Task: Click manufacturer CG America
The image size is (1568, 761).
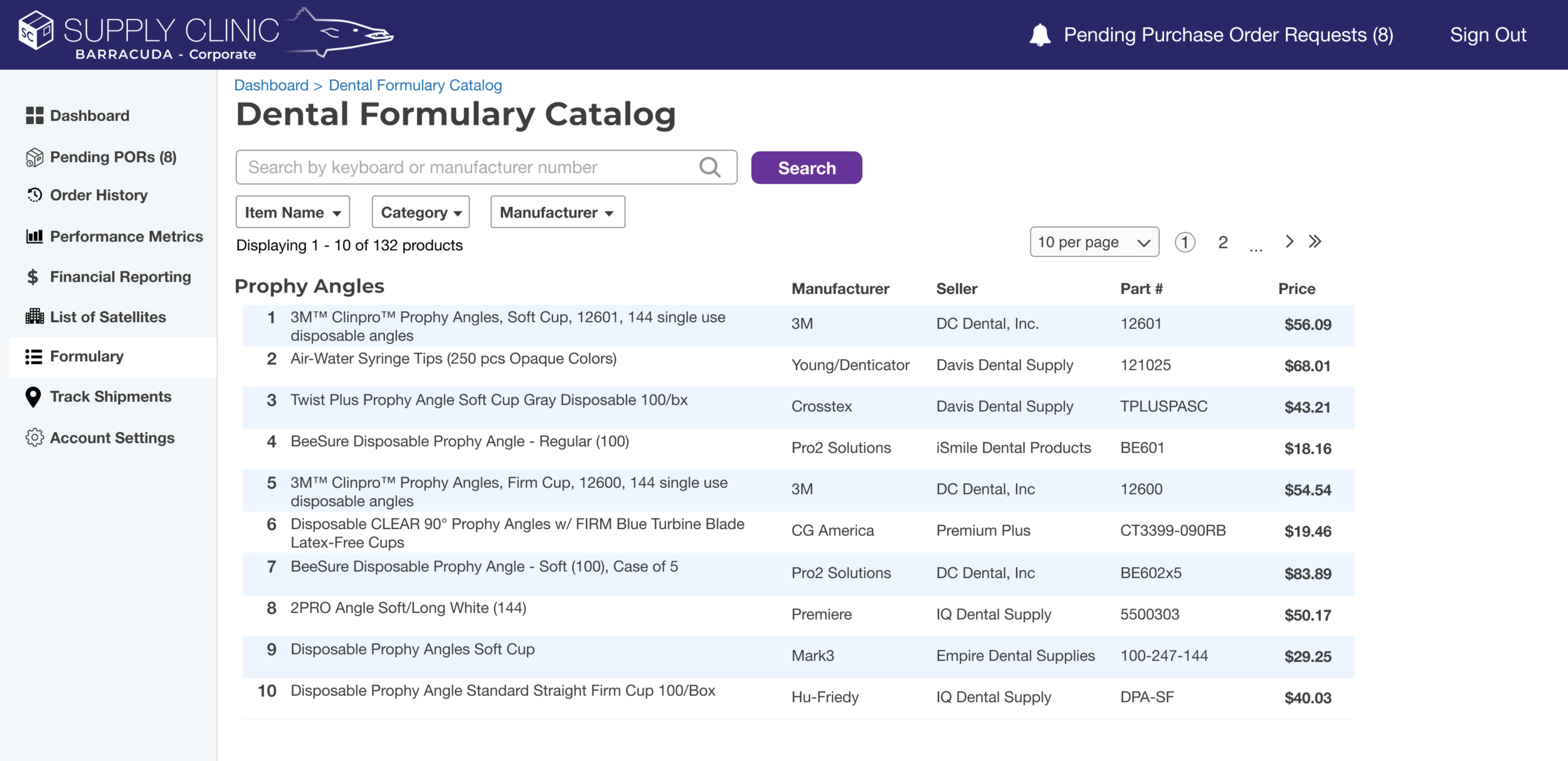Action: point(832,530)
